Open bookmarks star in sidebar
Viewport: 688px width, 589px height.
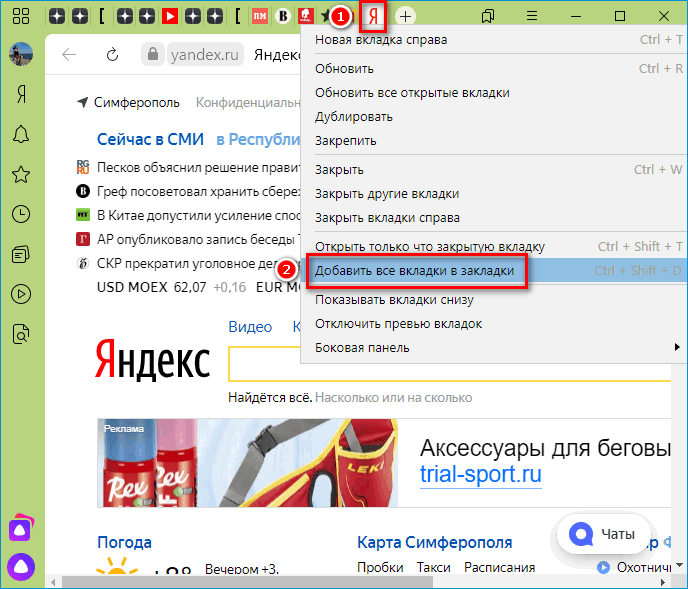click(x=21, y=175)
